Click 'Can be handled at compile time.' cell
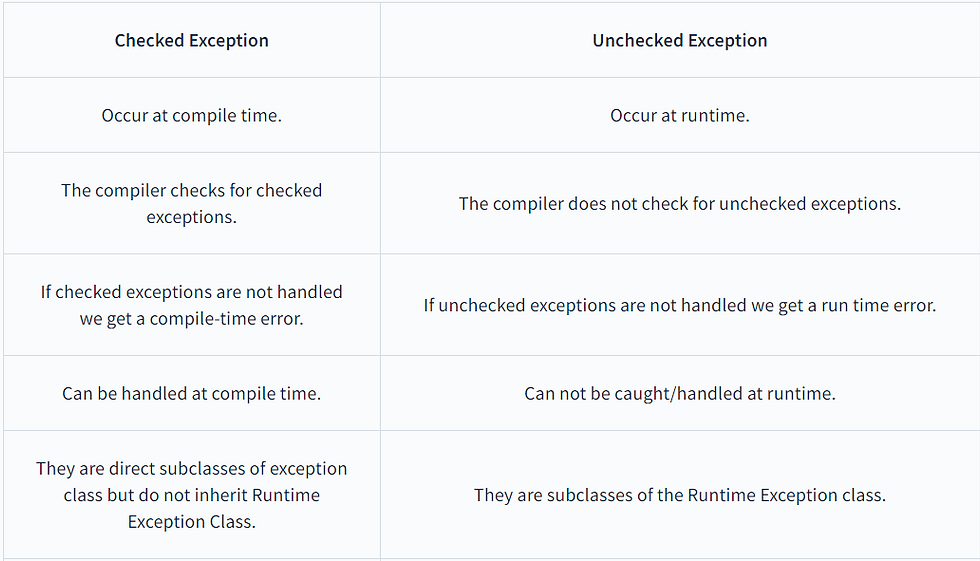Screen dimensions: 980x561 [191, 394]
